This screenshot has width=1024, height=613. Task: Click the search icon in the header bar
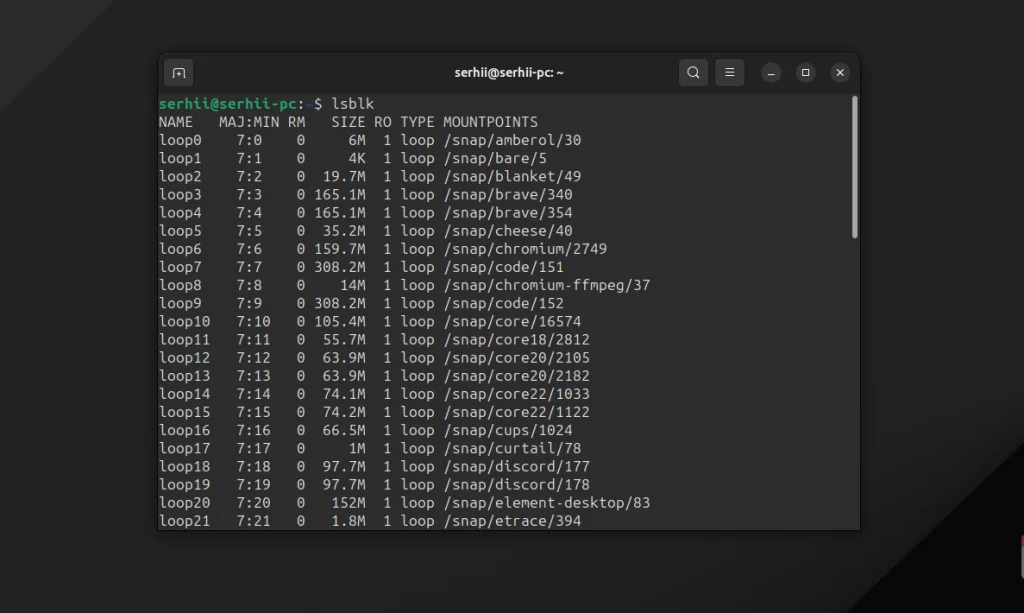(693, 73)
